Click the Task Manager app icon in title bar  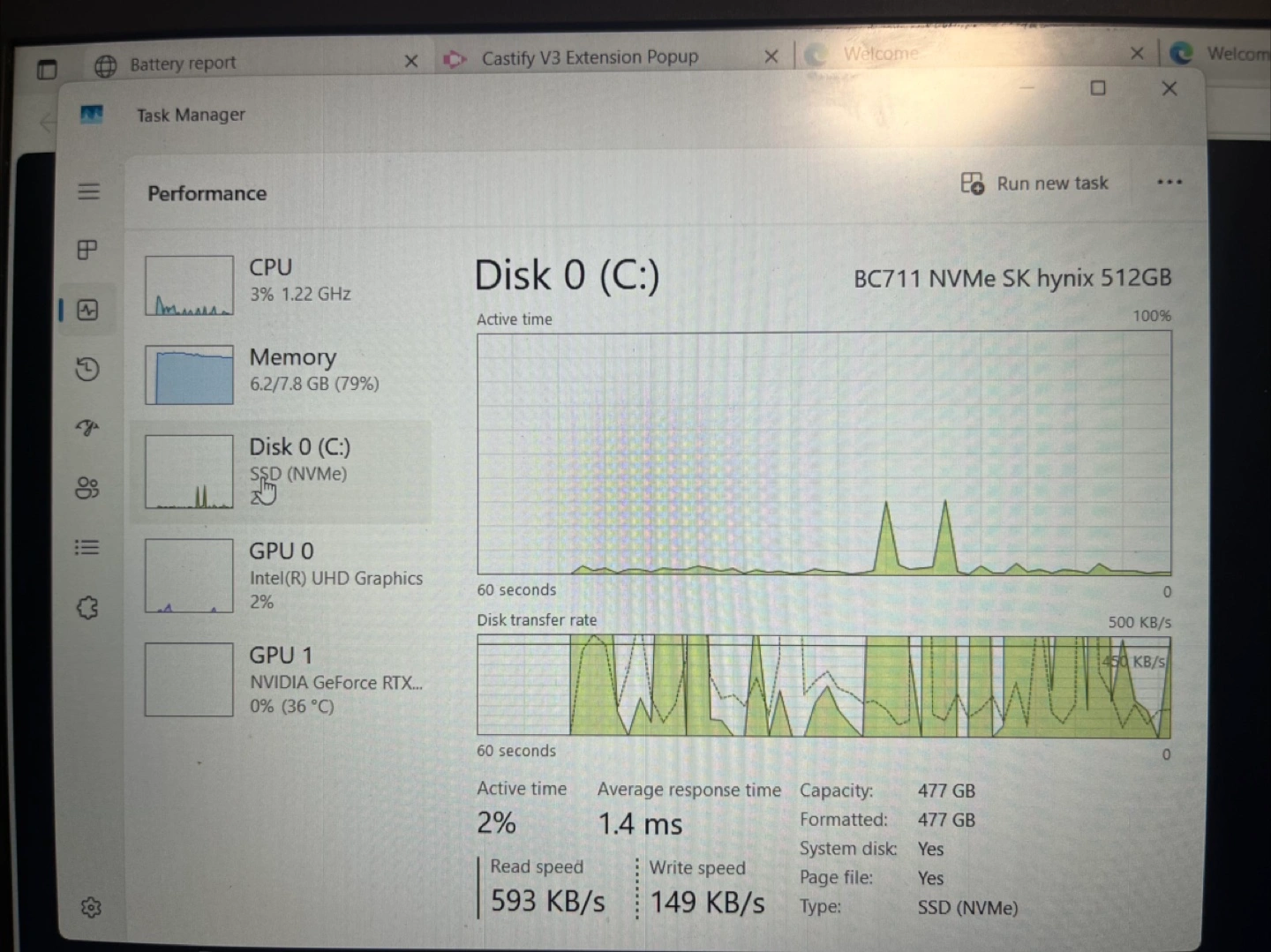(x=92, y=115)
